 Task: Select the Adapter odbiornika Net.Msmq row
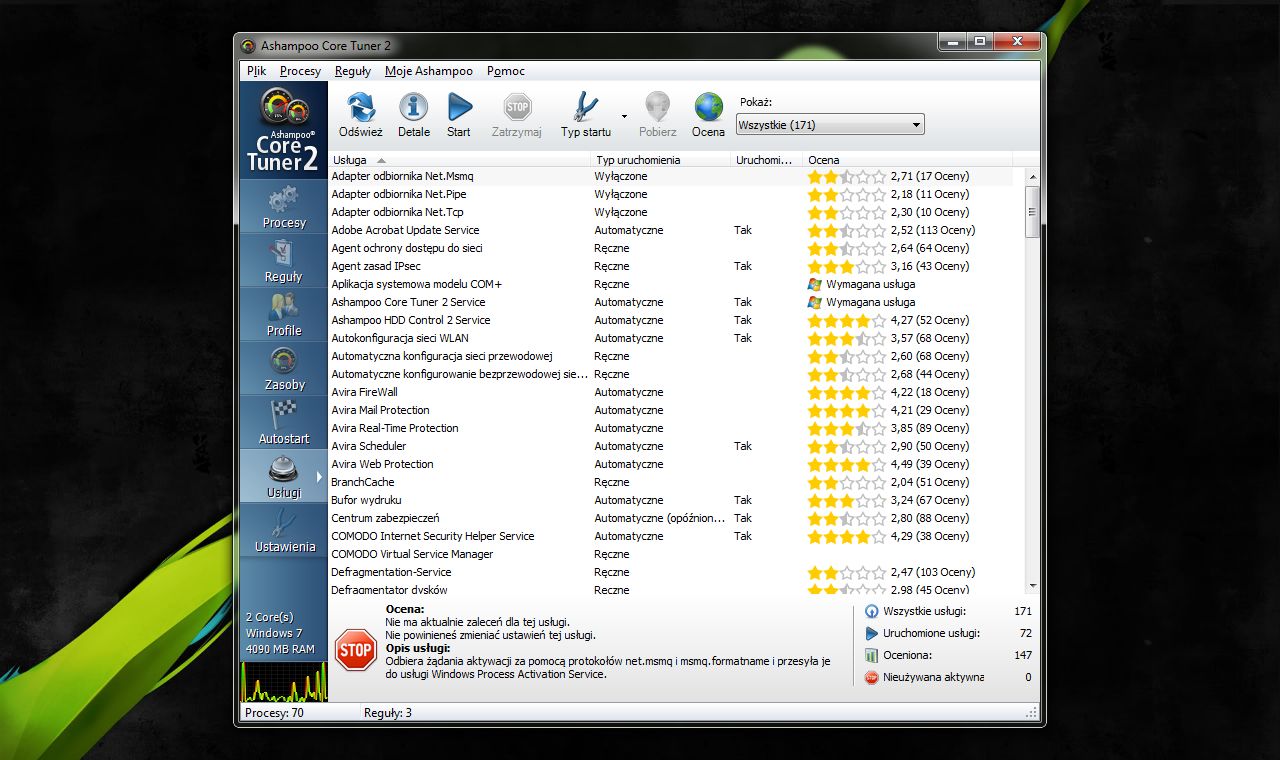point(670,176)
